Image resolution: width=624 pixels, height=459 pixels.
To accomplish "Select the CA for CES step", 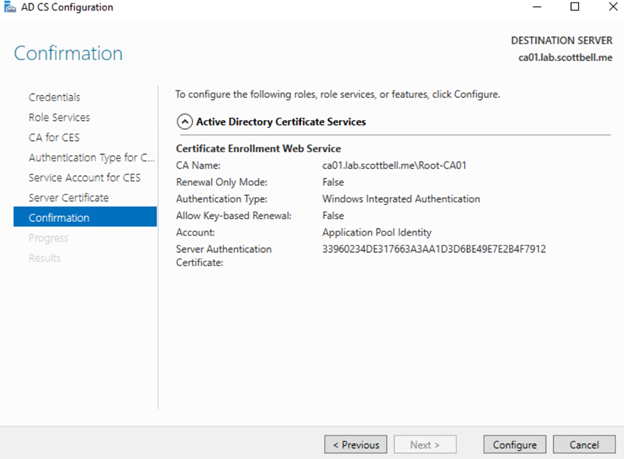I will pyautogui.click(x=56, y=137).
